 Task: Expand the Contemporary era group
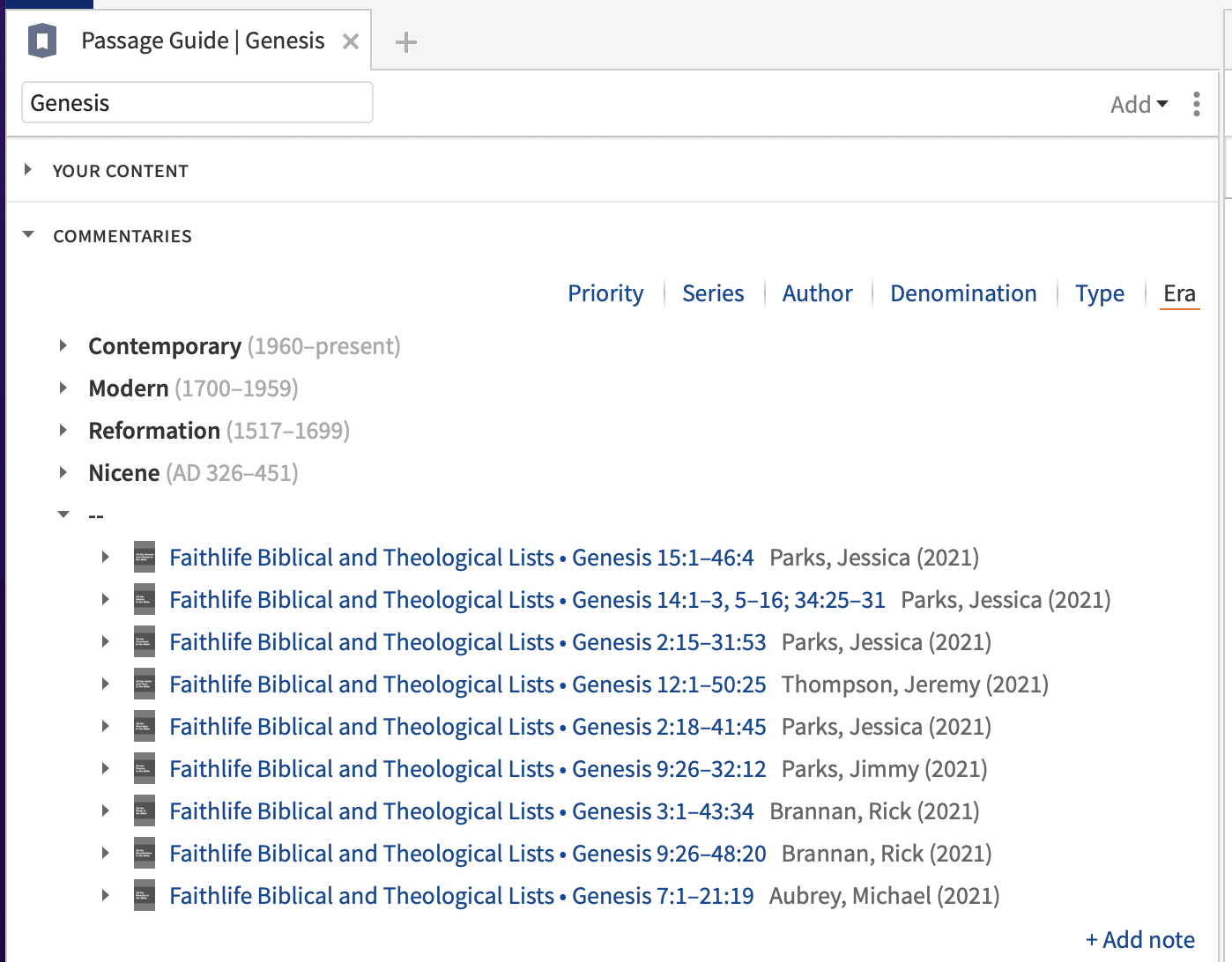click(x=63, y=345)
